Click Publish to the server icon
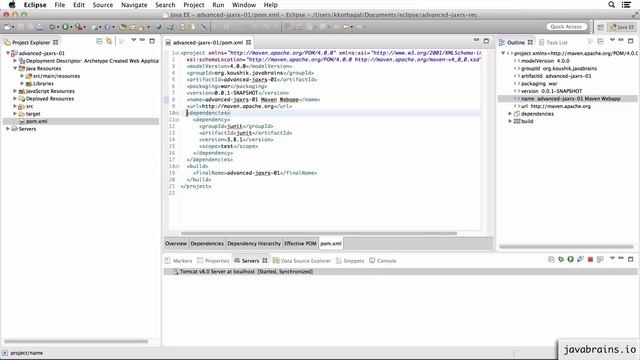 pos(600,259)
